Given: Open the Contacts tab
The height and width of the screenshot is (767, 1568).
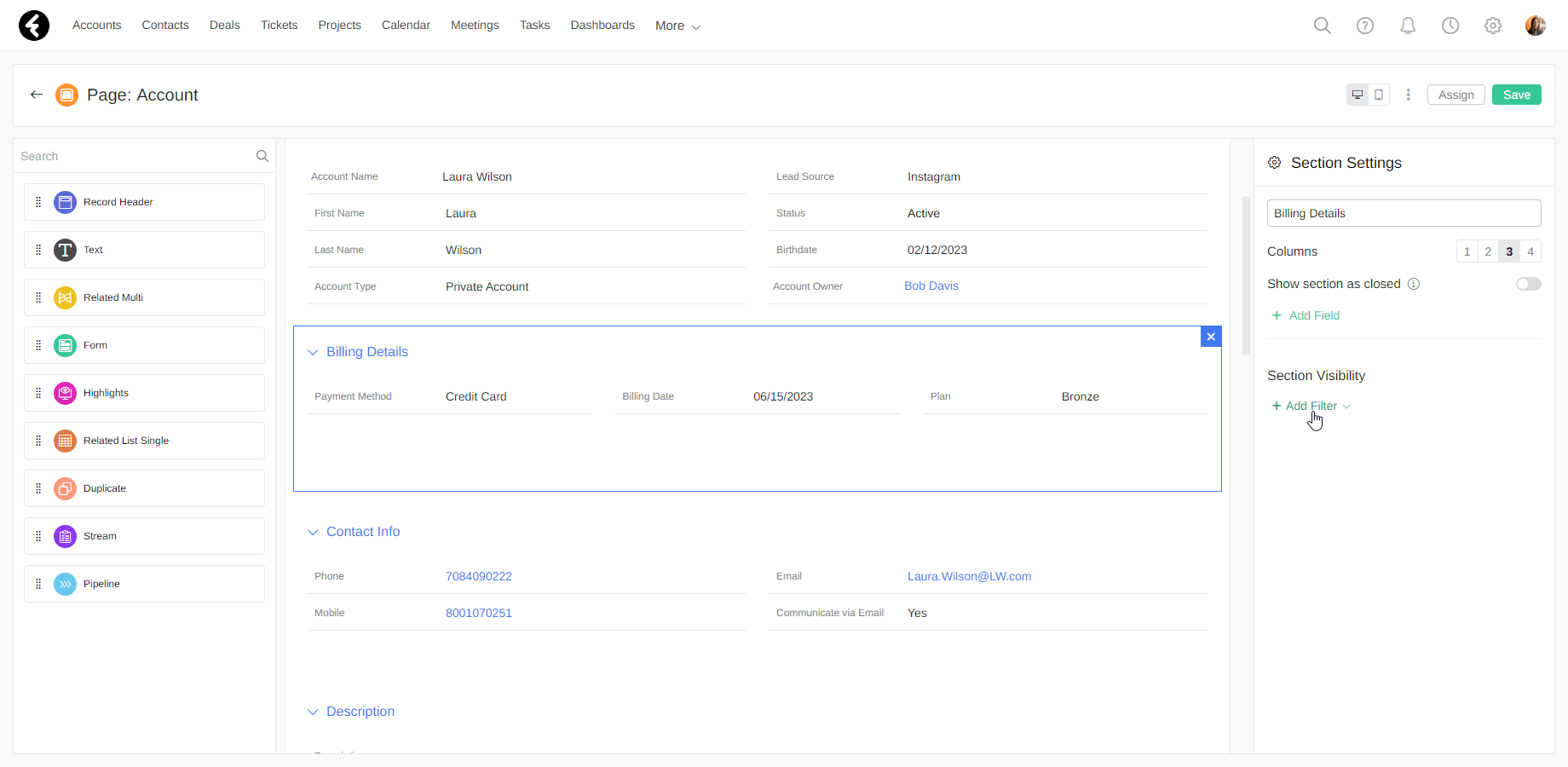Looking at the screenshot, I should (165, 25).
